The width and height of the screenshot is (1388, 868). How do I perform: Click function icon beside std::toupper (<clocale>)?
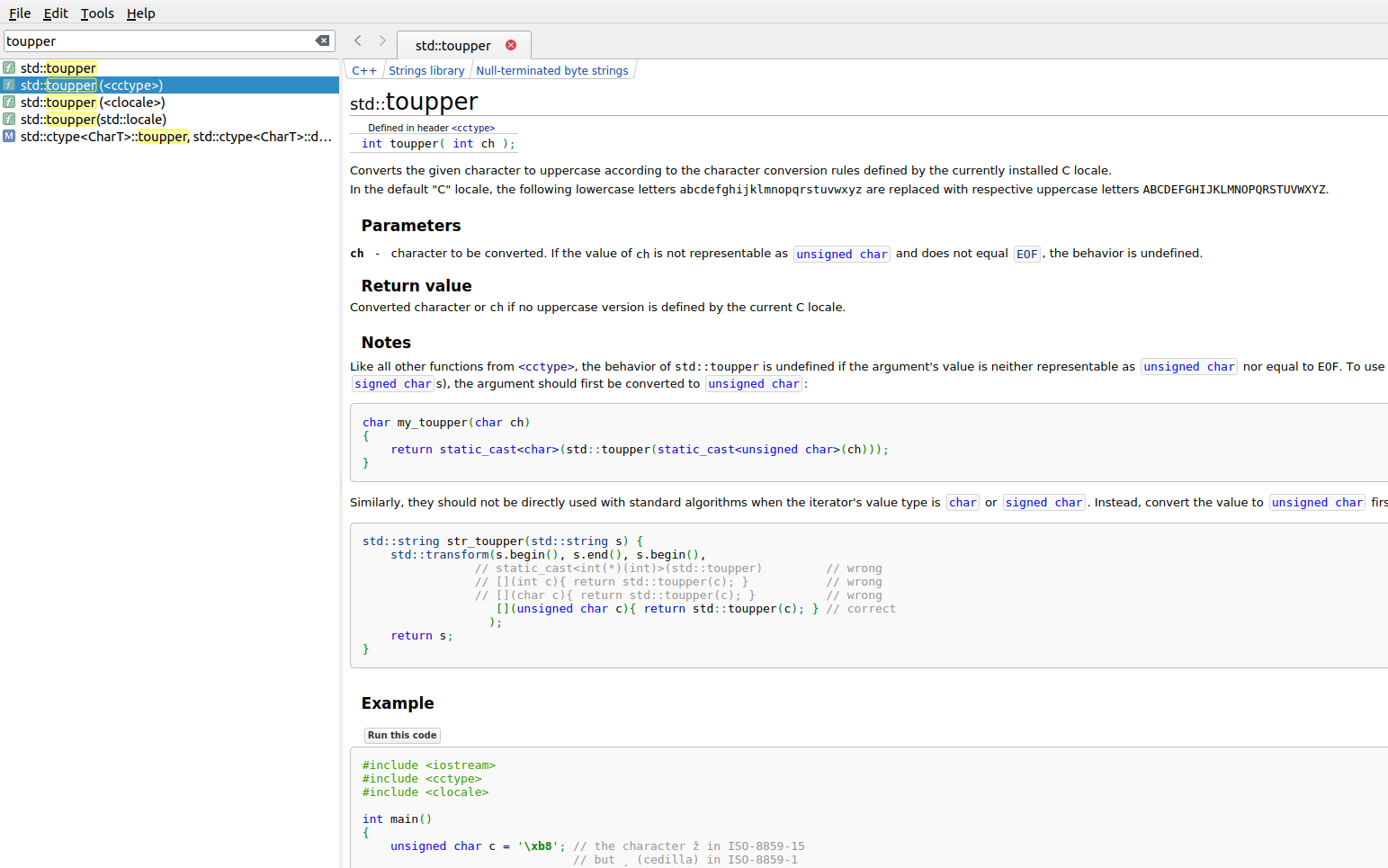(9, 102)
